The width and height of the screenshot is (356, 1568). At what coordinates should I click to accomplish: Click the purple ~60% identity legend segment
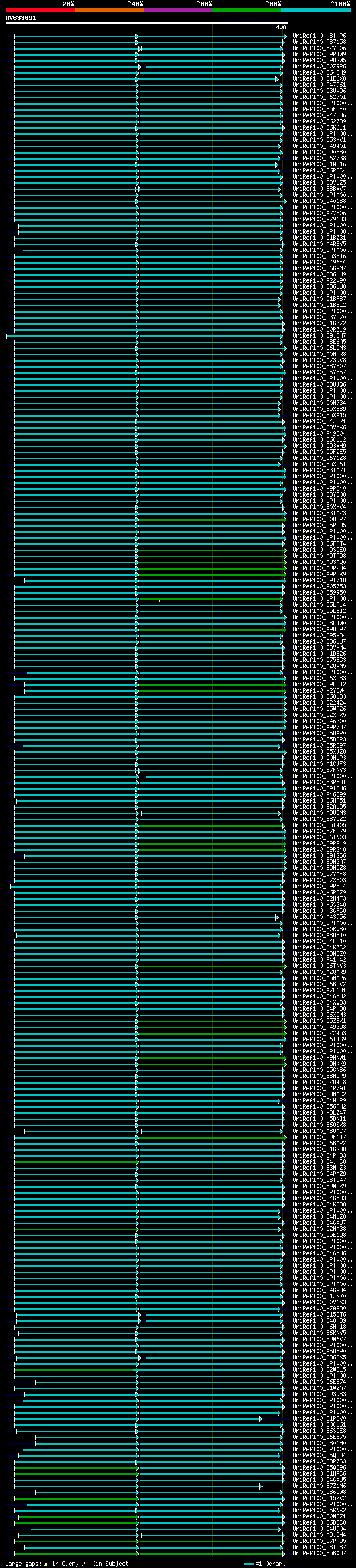point(179,10)
